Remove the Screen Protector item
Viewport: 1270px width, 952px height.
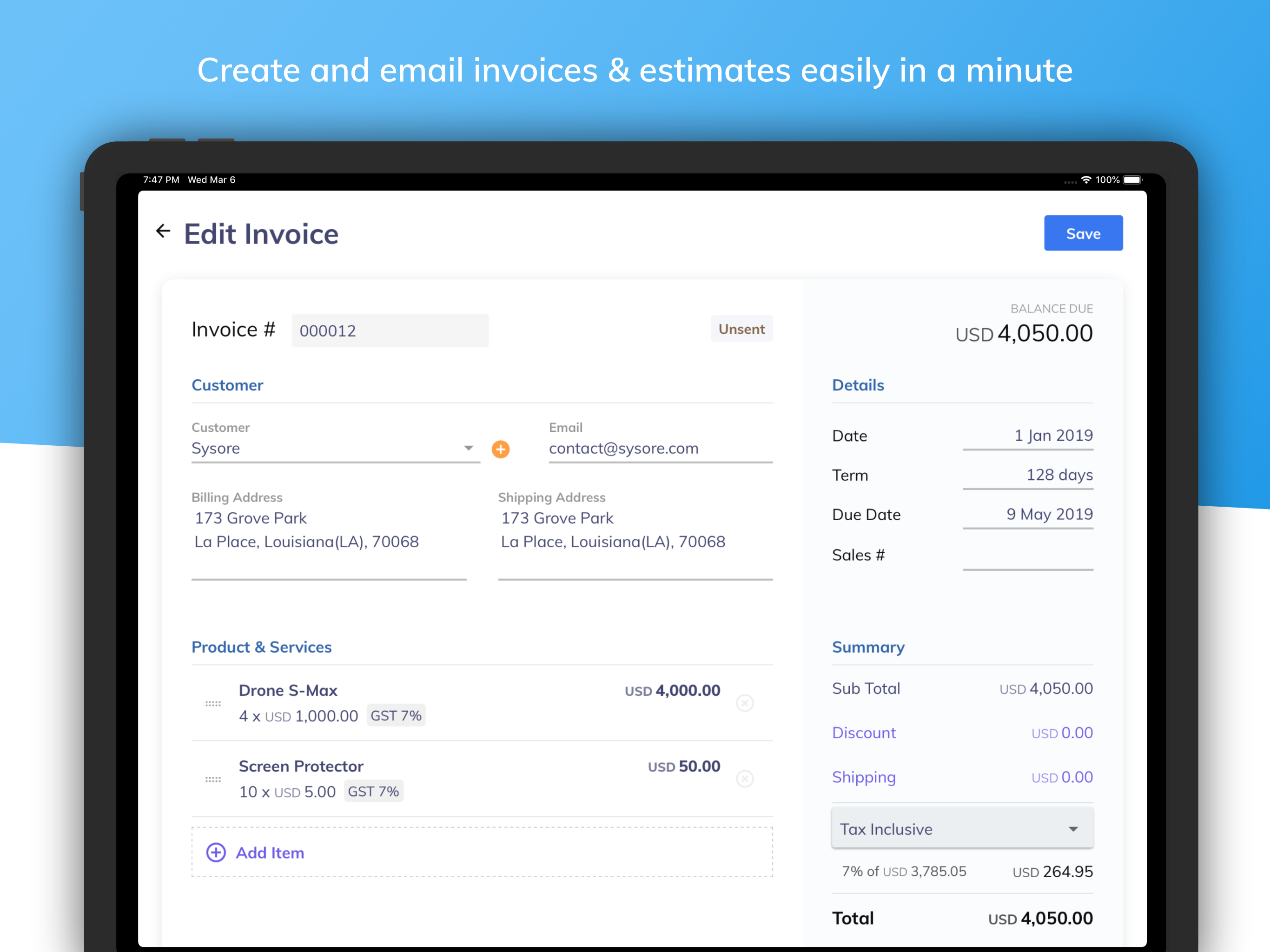745,779
